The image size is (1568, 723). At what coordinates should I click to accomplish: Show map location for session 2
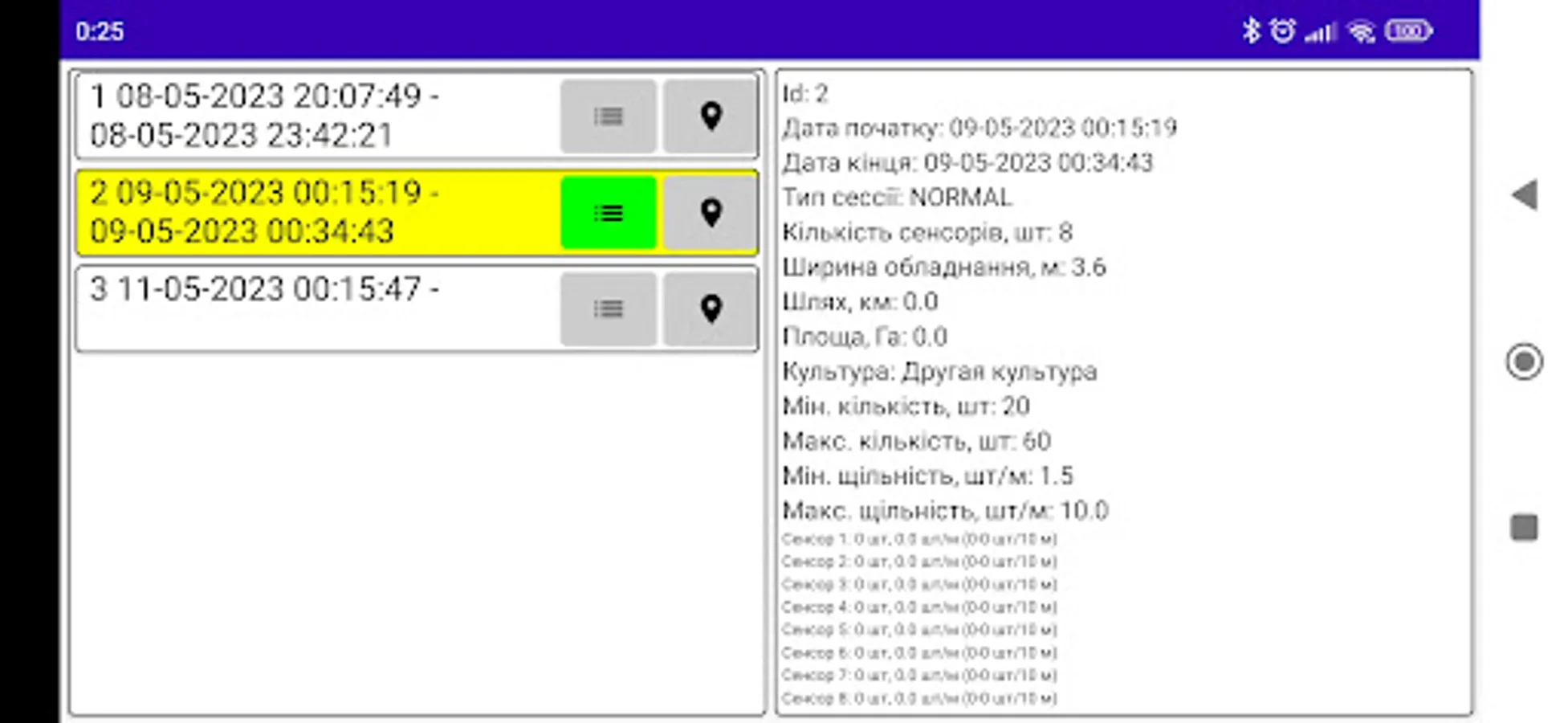[x=711, y=213]
